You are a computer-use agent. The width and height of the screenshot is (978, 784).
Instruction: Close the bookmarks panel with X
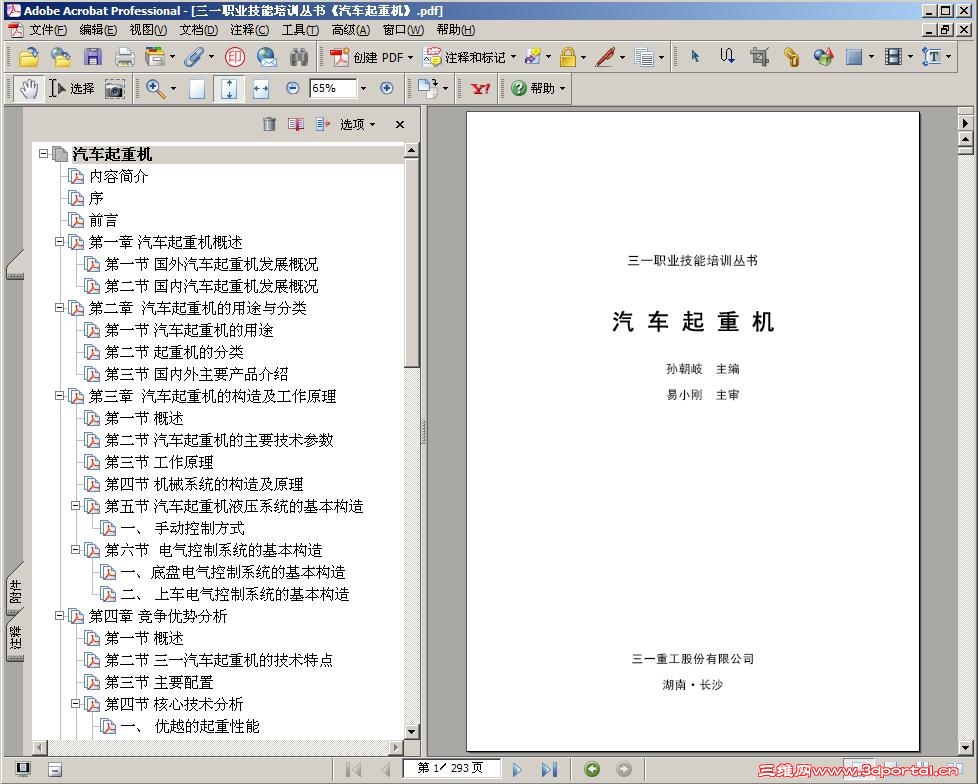click(x=400, y=124)
